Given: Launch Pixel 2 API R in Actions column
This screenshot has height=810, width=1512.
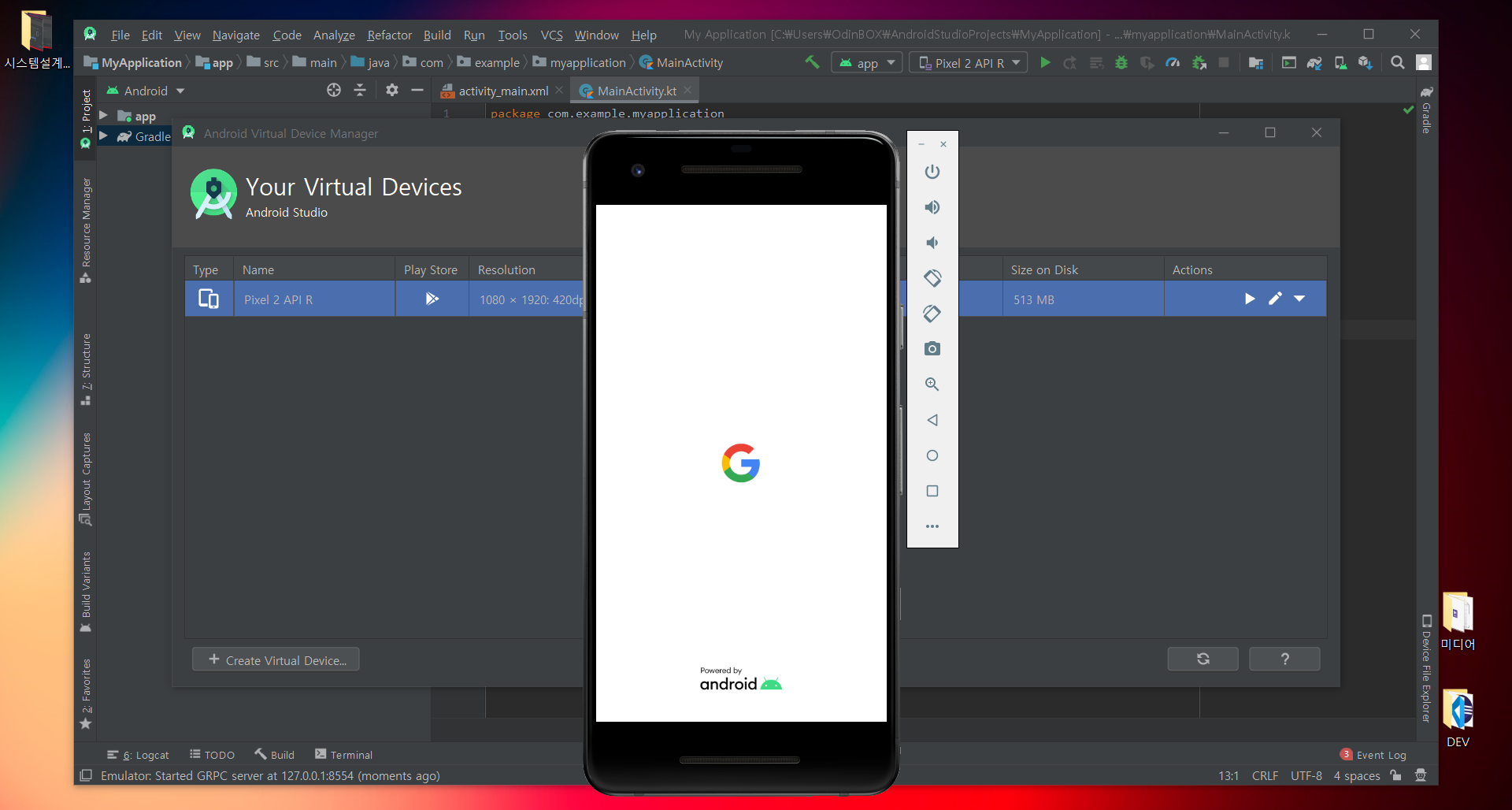Looking at the screenshot, I should pyautogui.click(x=1250, y=299).
